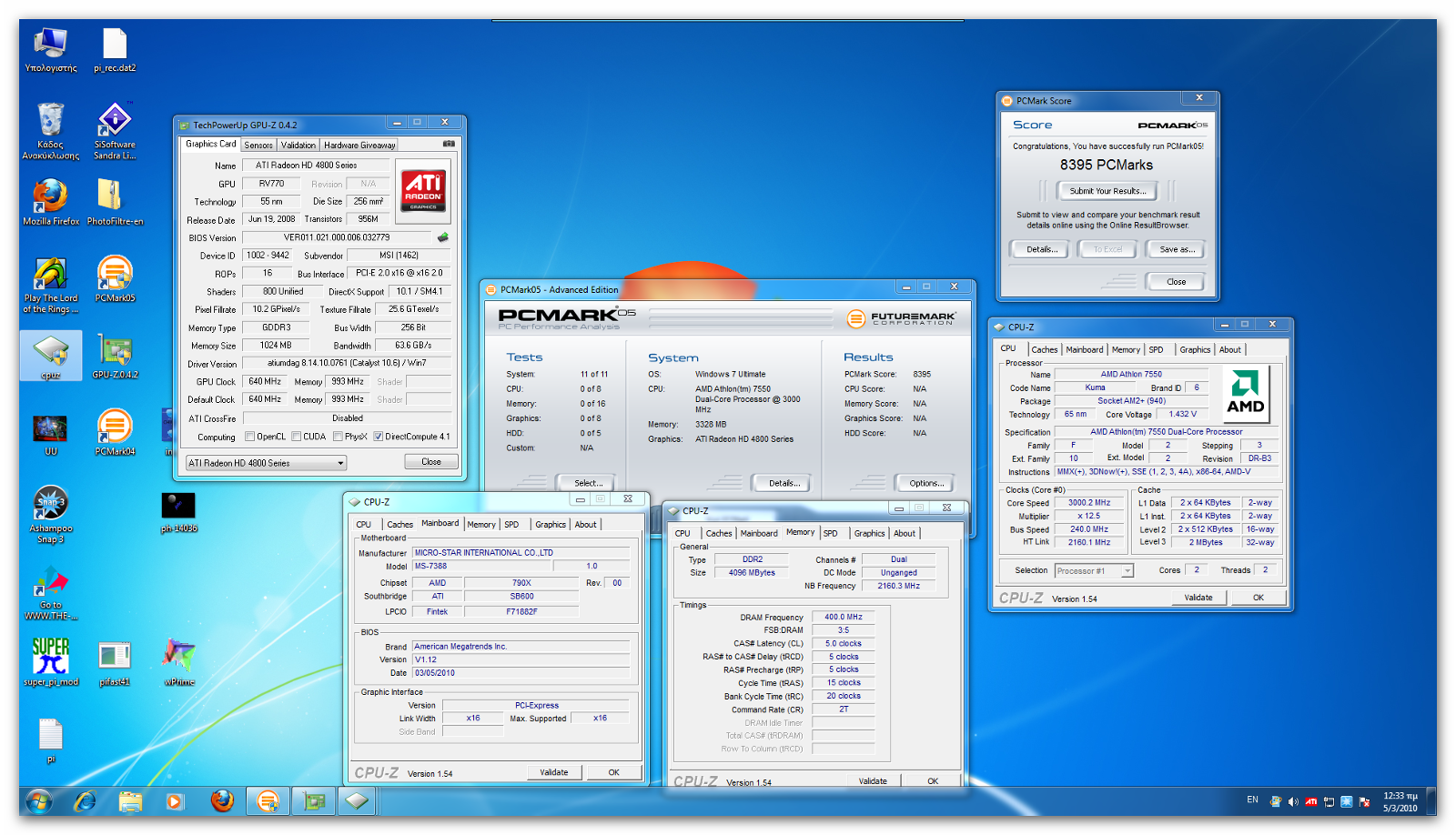This screenshot has width=1456, height=835.
Task: Open the Processor #1 selection dropdown
Action: coord(1095,571)
